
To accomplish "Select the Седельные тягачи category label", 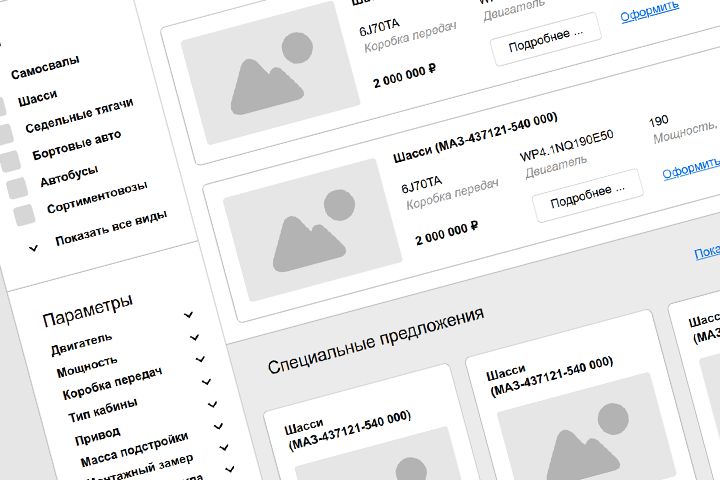I will [x=79, y=115].
